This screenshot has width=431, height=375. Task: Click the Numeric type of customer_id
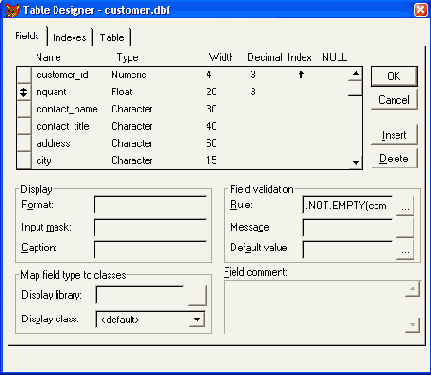pyautogui.click(x=129, y=75)
